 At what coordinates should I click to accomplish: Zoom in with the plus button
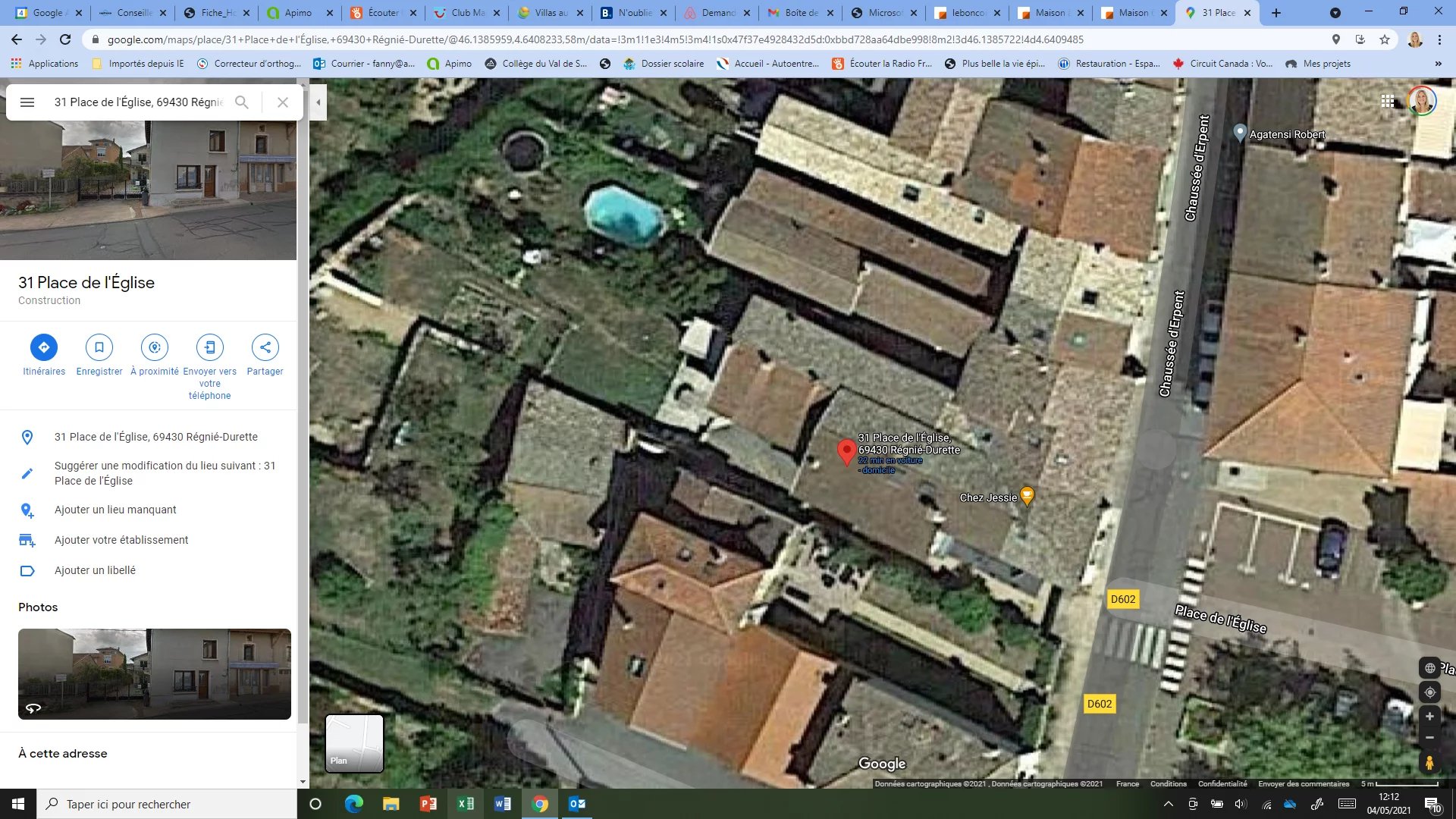pos(1429,717)
